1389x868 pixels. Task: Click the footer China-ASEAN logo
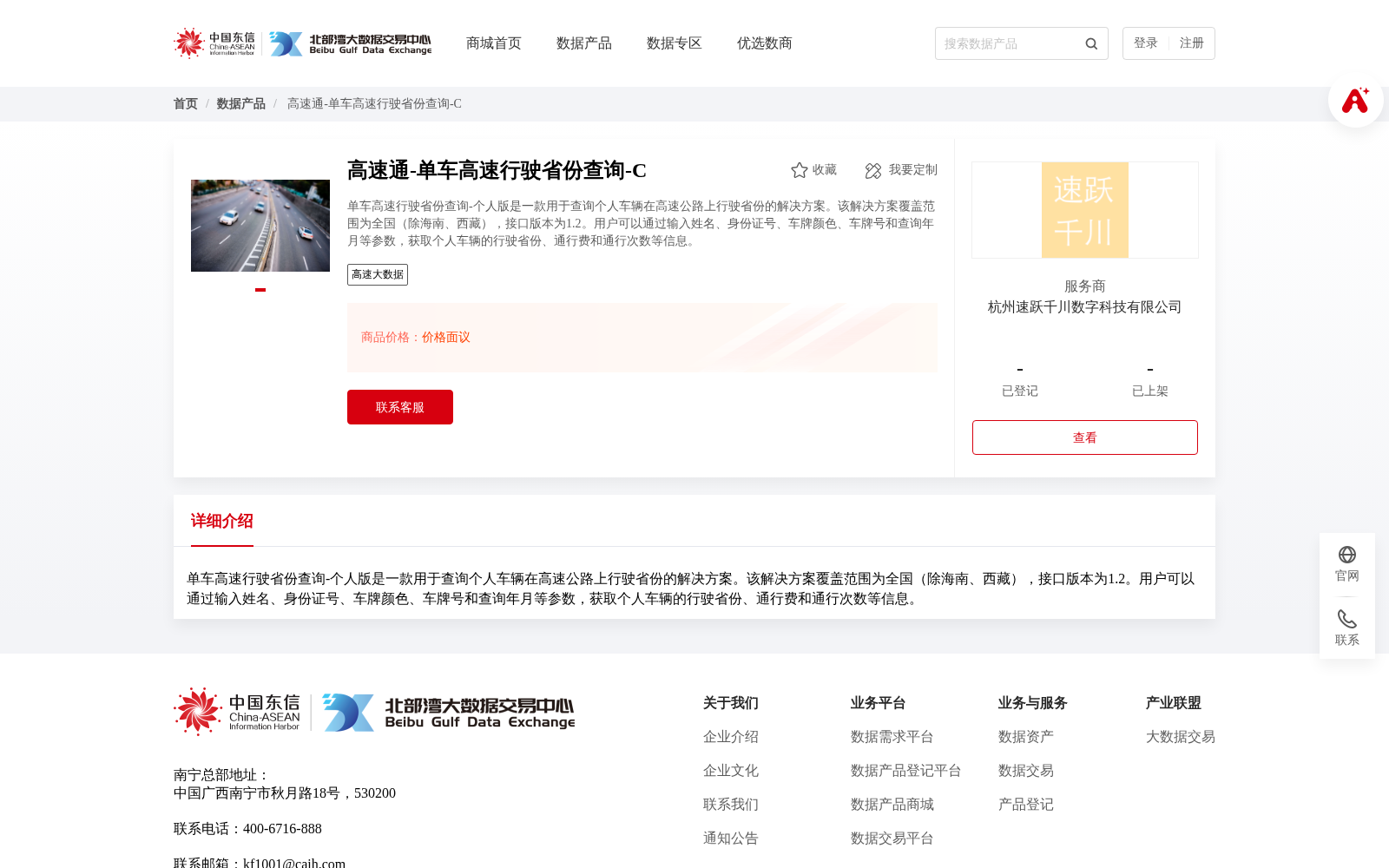(x=237, y=712)
